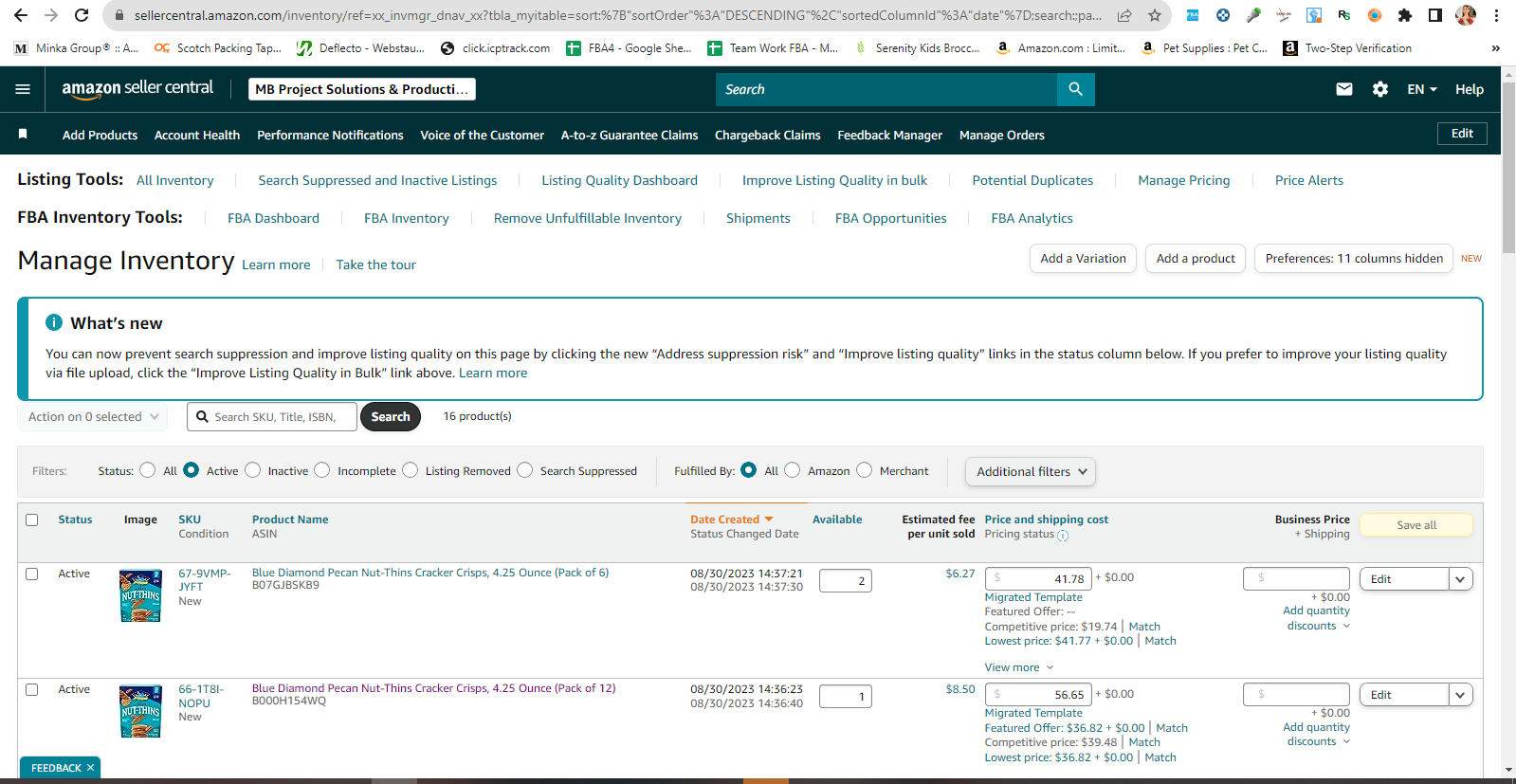This screenshot has width=1516, height=784.
Task: Open the Scotch Packing Tape bookmark
Action: (218, 48)
